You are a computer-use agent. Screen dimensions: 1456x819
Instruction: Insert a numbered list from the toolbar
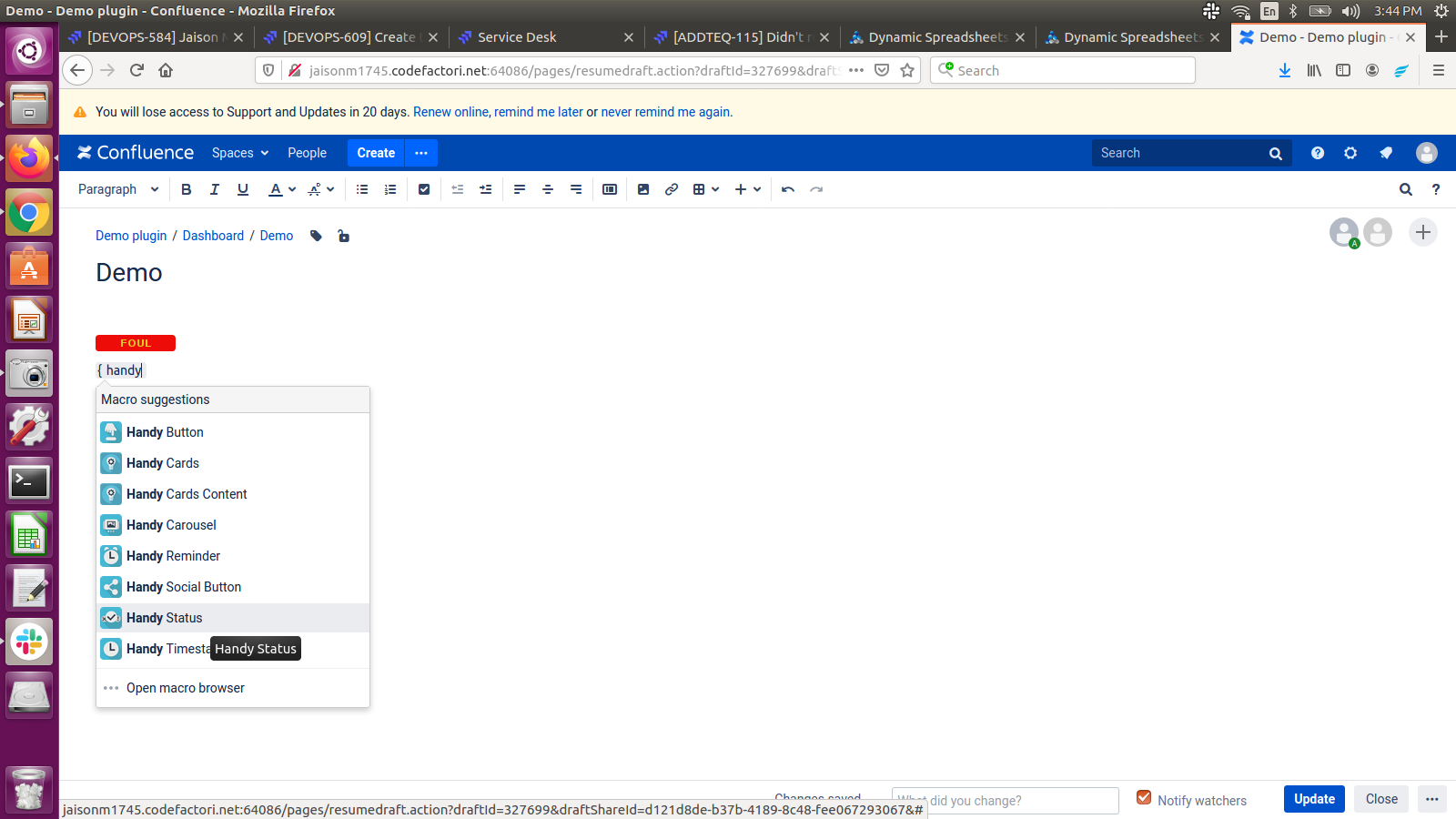point(390,189)
